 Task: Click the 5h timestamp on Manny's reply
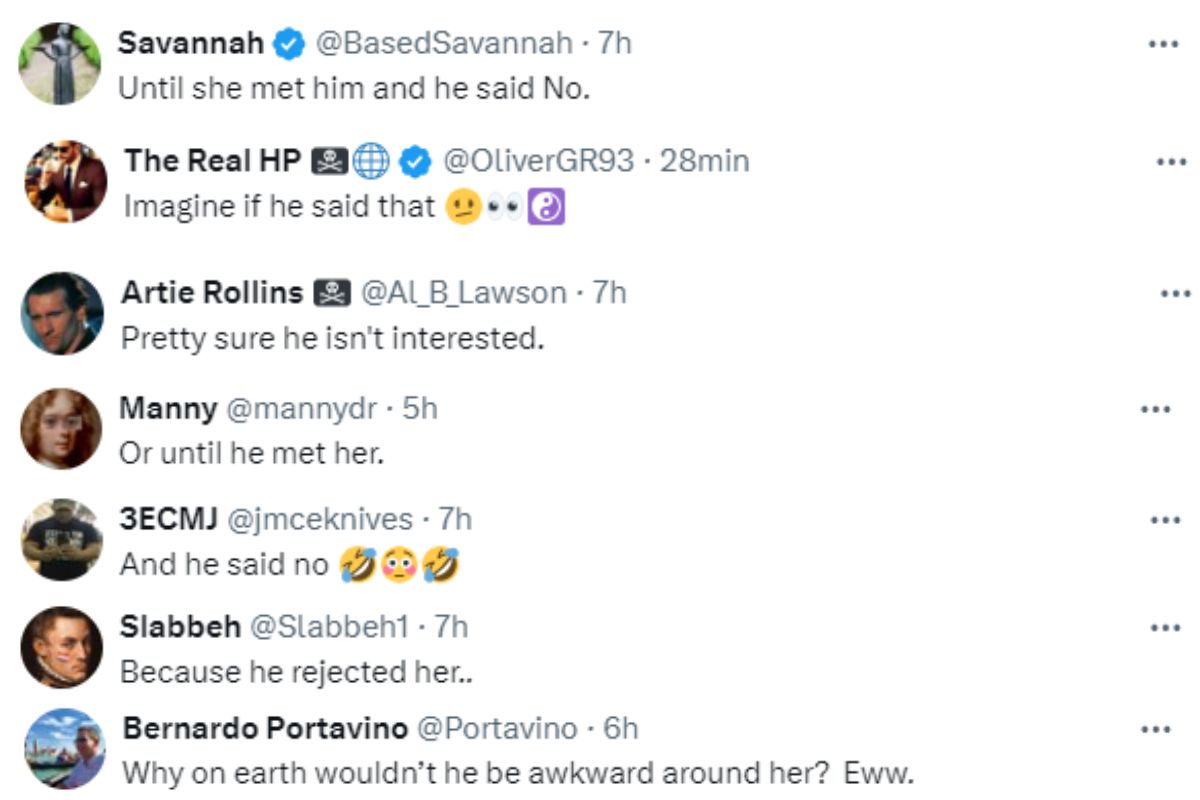click(x=420, y=408)
